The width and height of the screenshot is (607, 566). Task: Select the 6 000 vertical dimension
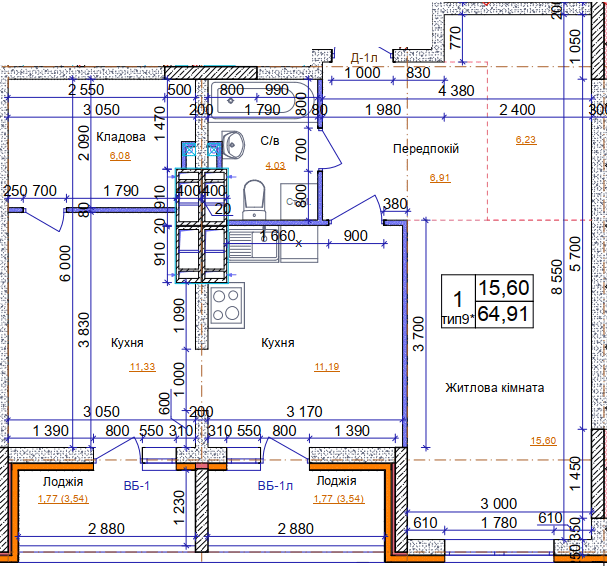pos(65,263)
